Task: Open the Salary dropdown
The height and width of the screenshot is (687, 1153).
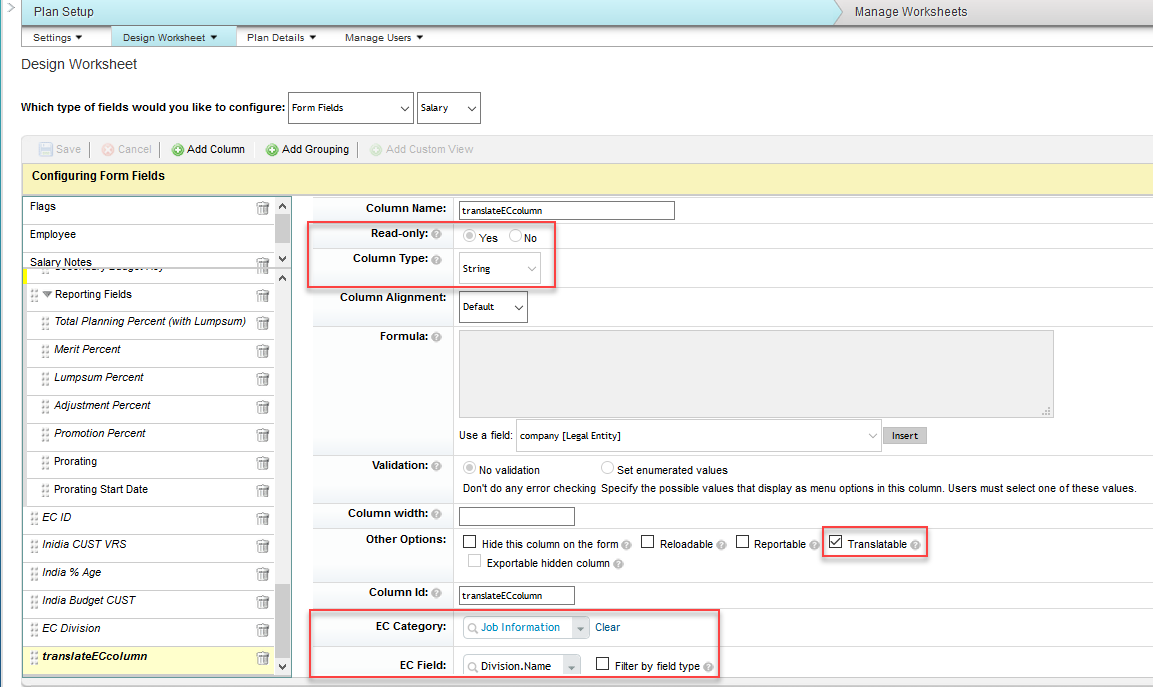Action: click(x=449, y=108)
